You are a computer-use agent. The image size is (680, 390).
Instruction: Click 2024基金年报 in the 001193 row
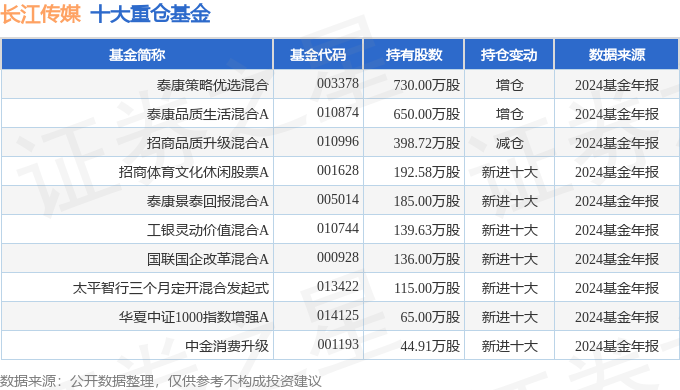coord(617,346)
